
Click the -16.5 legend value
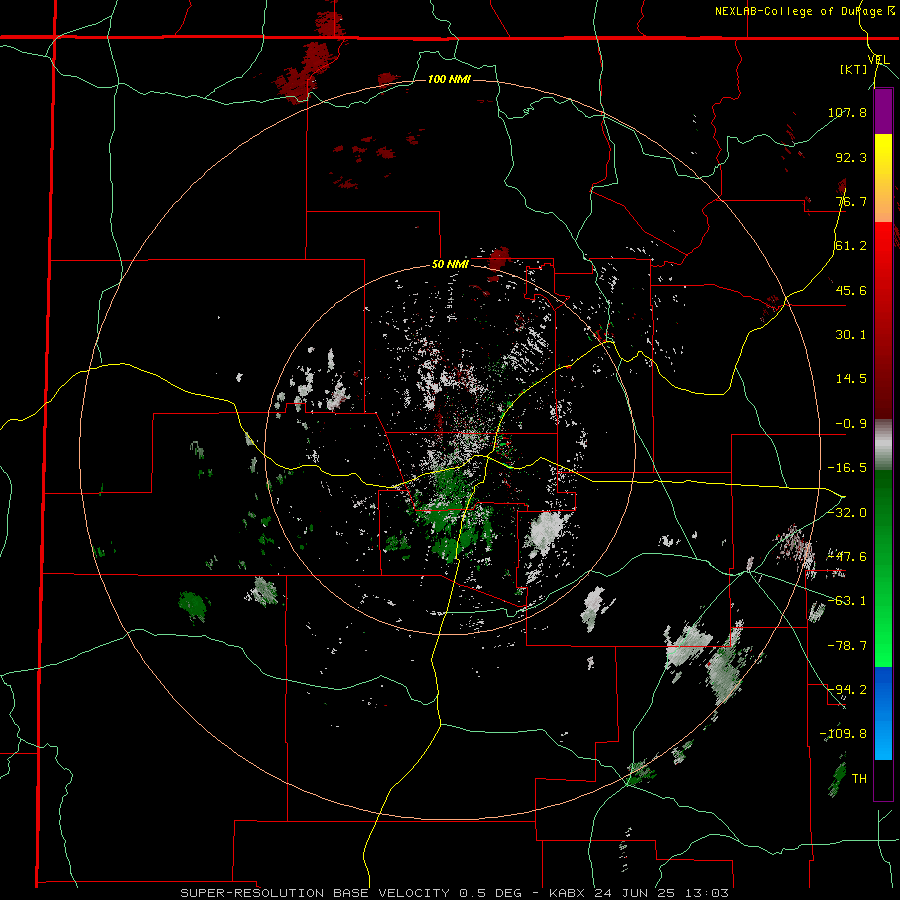pyautogui.click(x=847, y=468)
